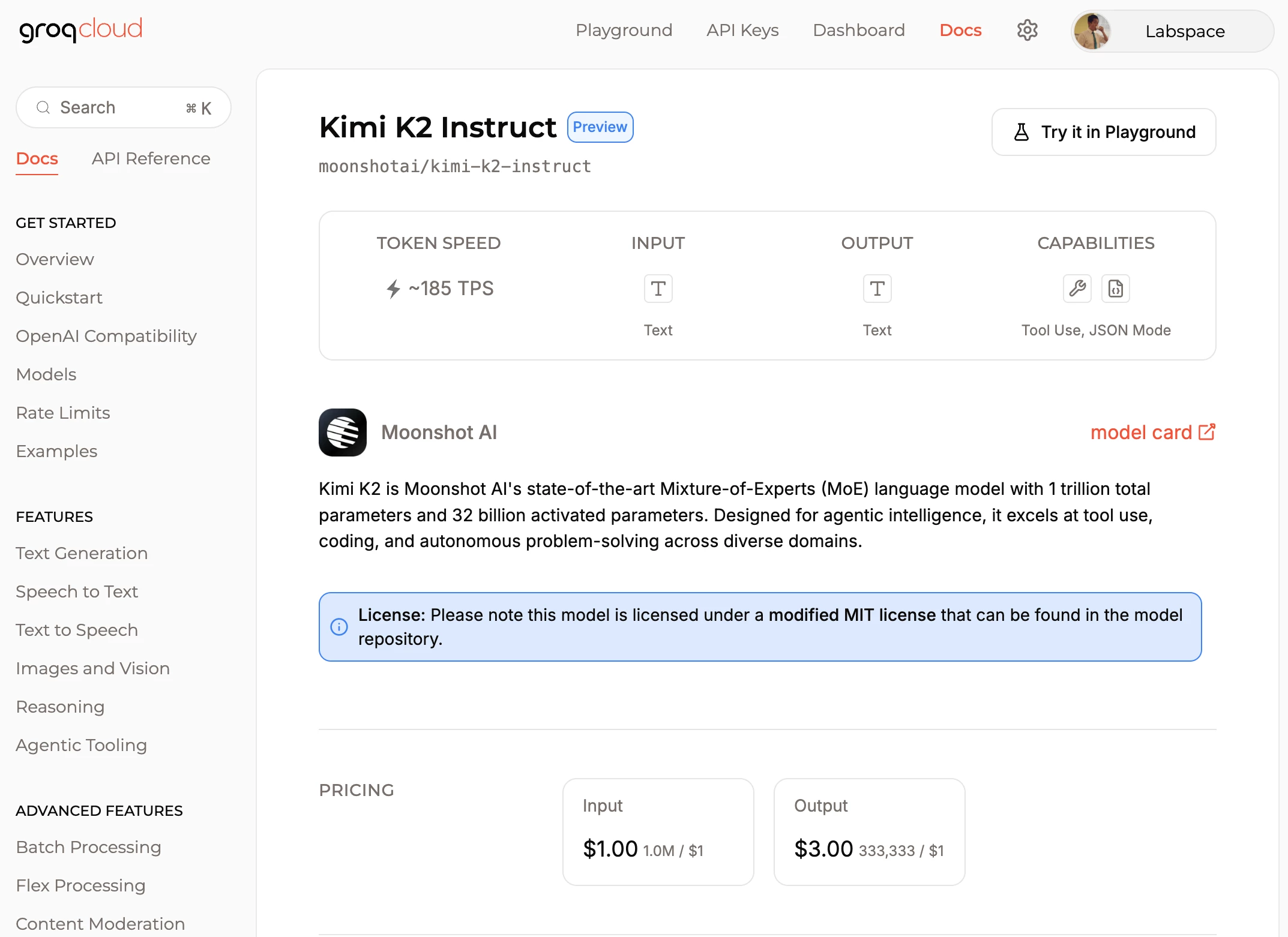Click the flask icon in Try it button
The height and width of the screenshot is (937, 1288).
[1021, 132]
